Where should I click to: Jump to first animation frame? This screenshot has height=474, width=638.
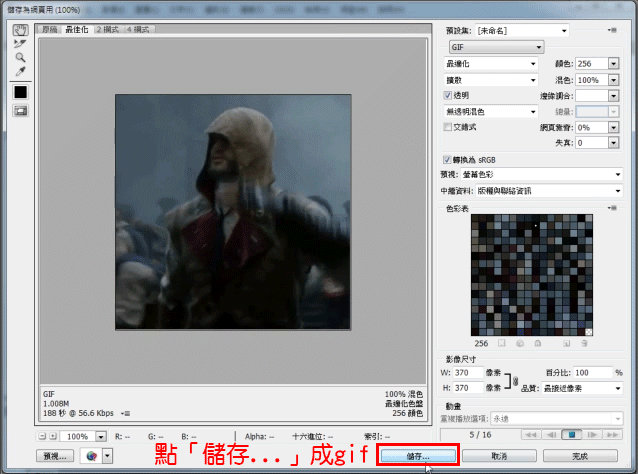tap(531, 435)
